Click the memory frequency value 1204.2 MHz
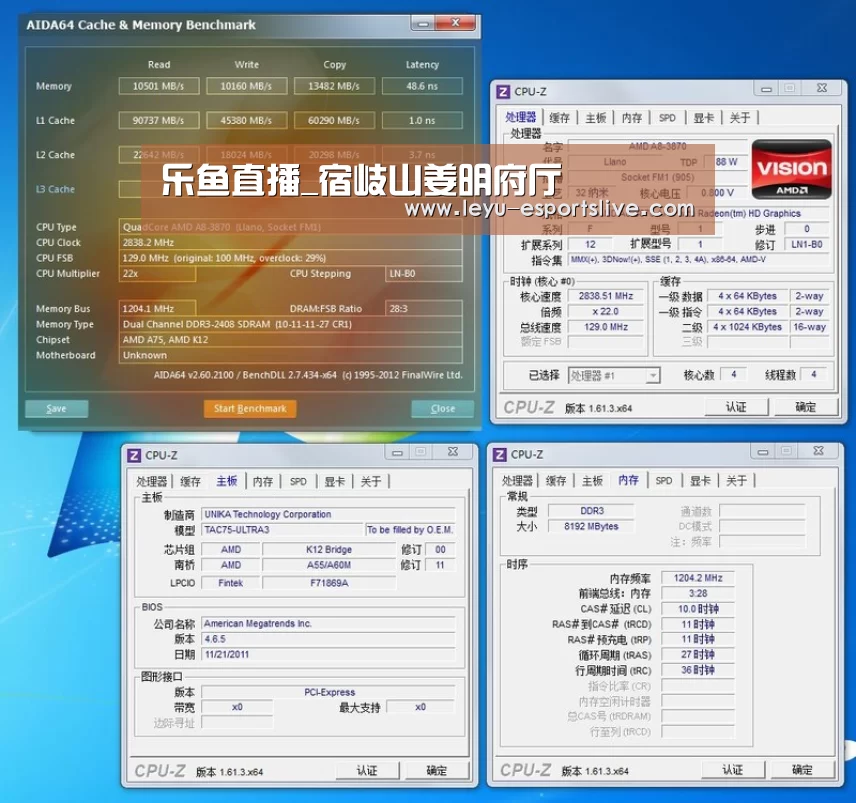The width and height of the screenshot is (856, 803). (x=698, y=578)
